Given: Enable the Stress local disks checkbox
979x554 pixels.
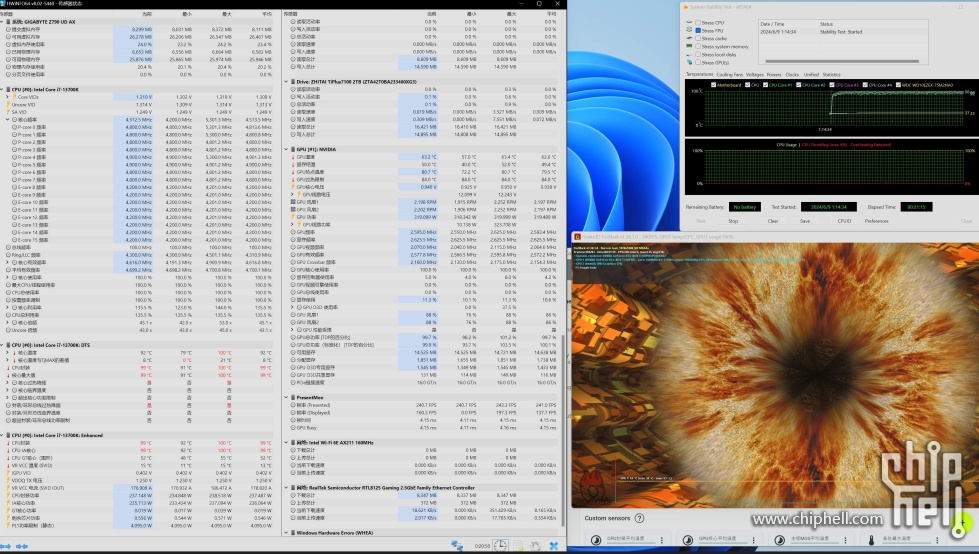Looking at the screenshot, I should [698, 55].
